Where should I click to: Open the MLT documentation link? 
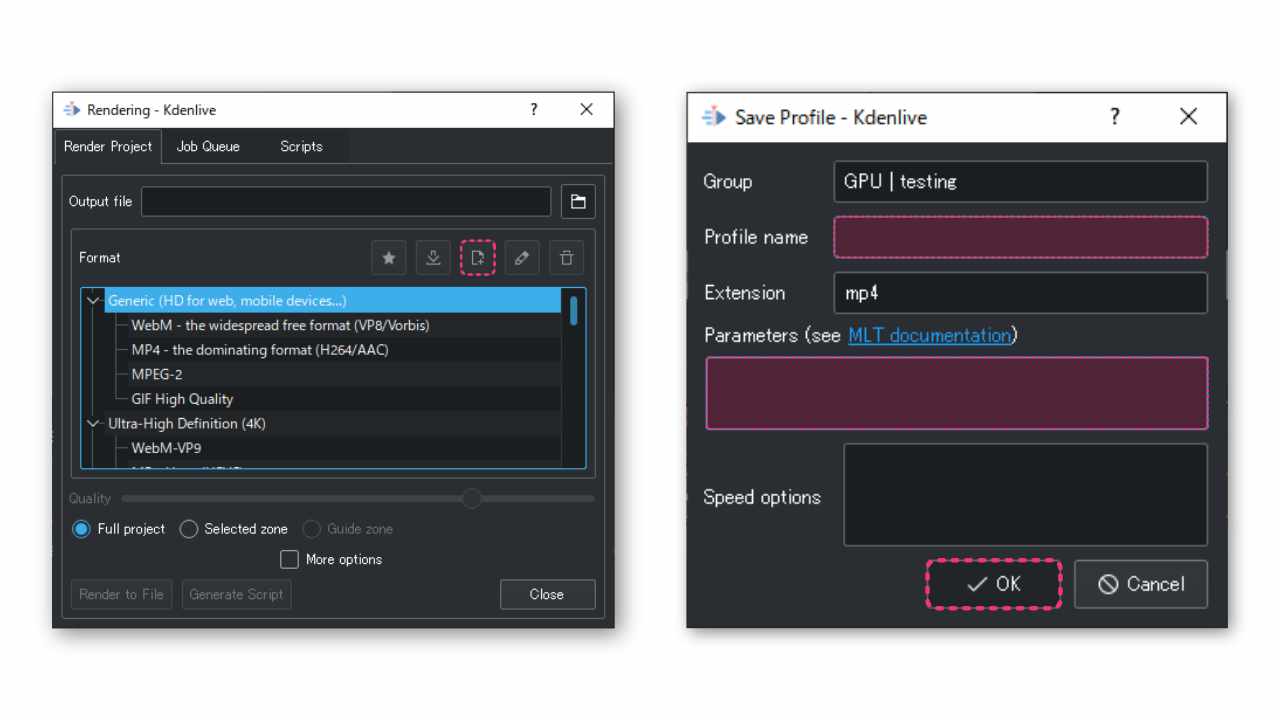coord(930,335)
